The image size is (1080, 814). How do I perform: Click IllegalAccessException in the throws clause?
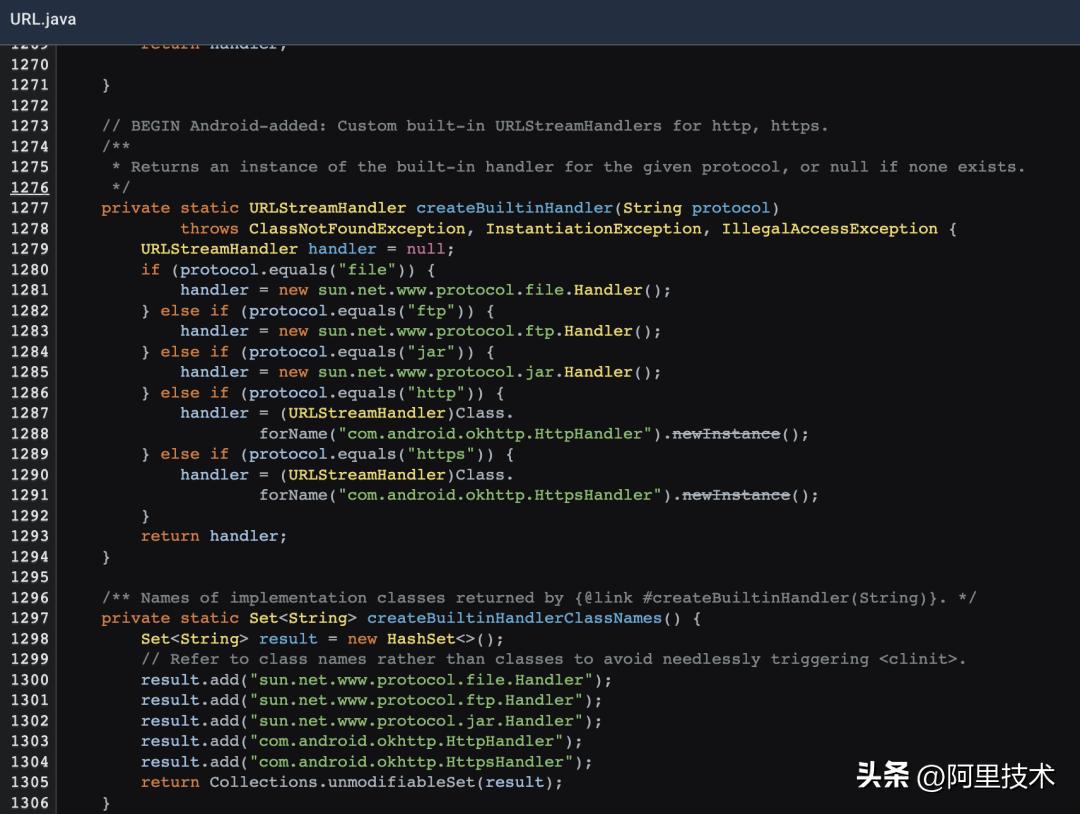(x=829, y=229)
